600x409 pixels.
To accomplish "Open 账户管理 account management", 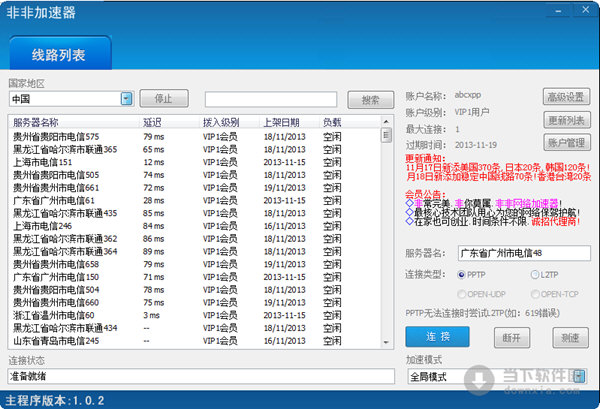I will (x=565, y=144).
